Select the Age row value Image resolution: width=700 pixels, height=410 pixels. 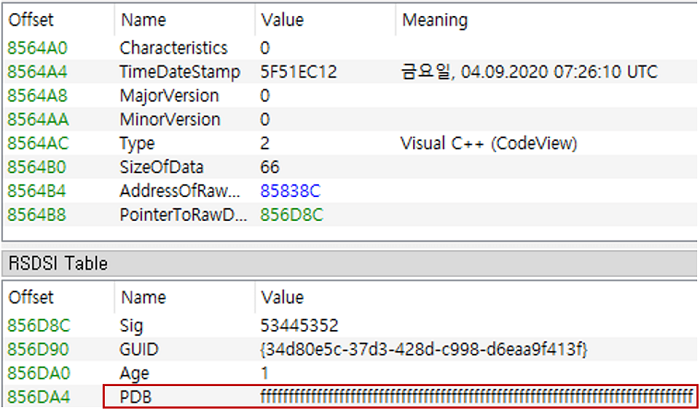pos(265,373)
